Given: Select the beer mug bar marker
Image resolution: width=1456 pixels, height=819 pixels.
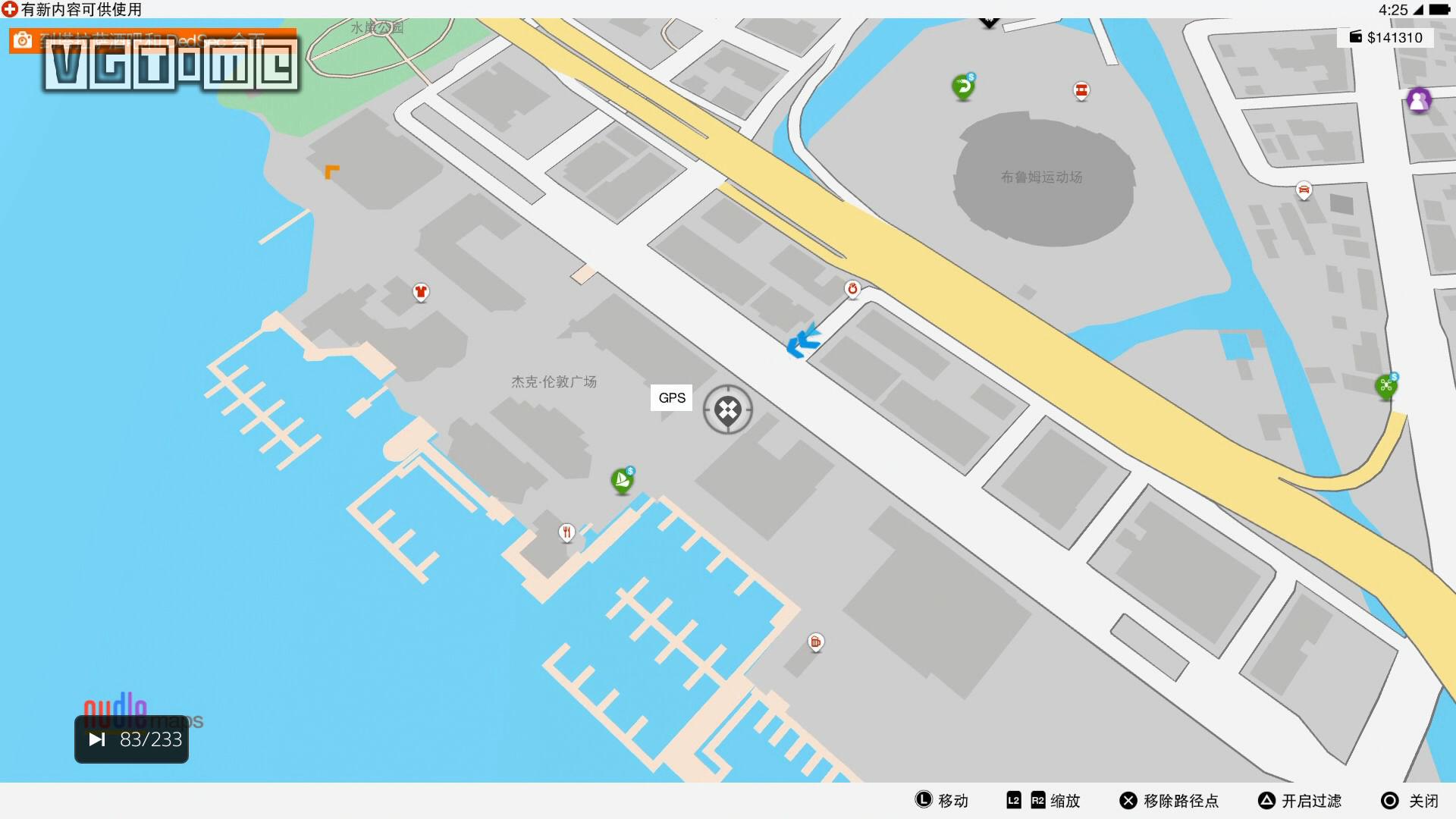Looking at the screenshot, I should point(815,642).
